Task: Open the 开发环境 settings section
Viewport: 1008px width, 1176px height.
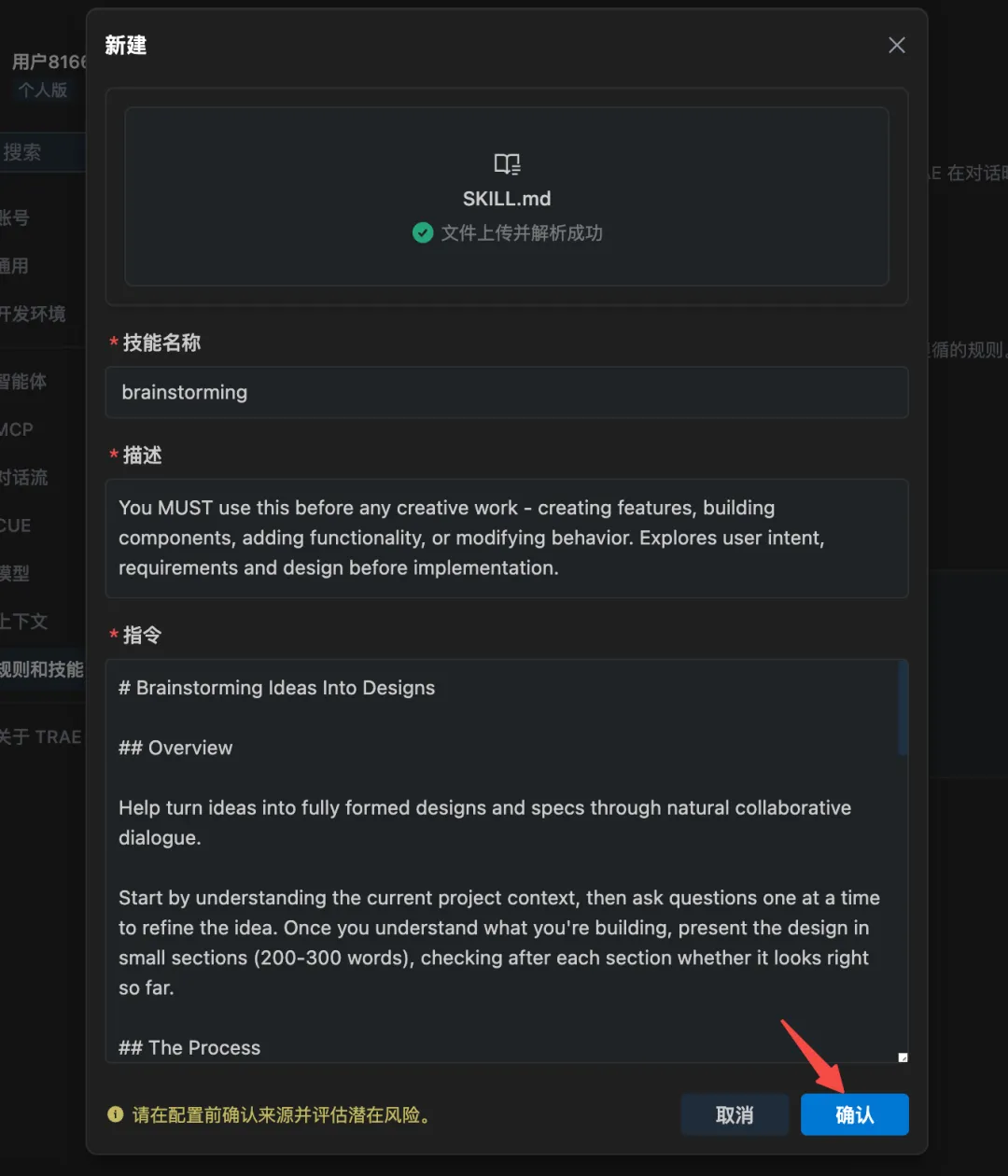Action: [x=34, y=314]
